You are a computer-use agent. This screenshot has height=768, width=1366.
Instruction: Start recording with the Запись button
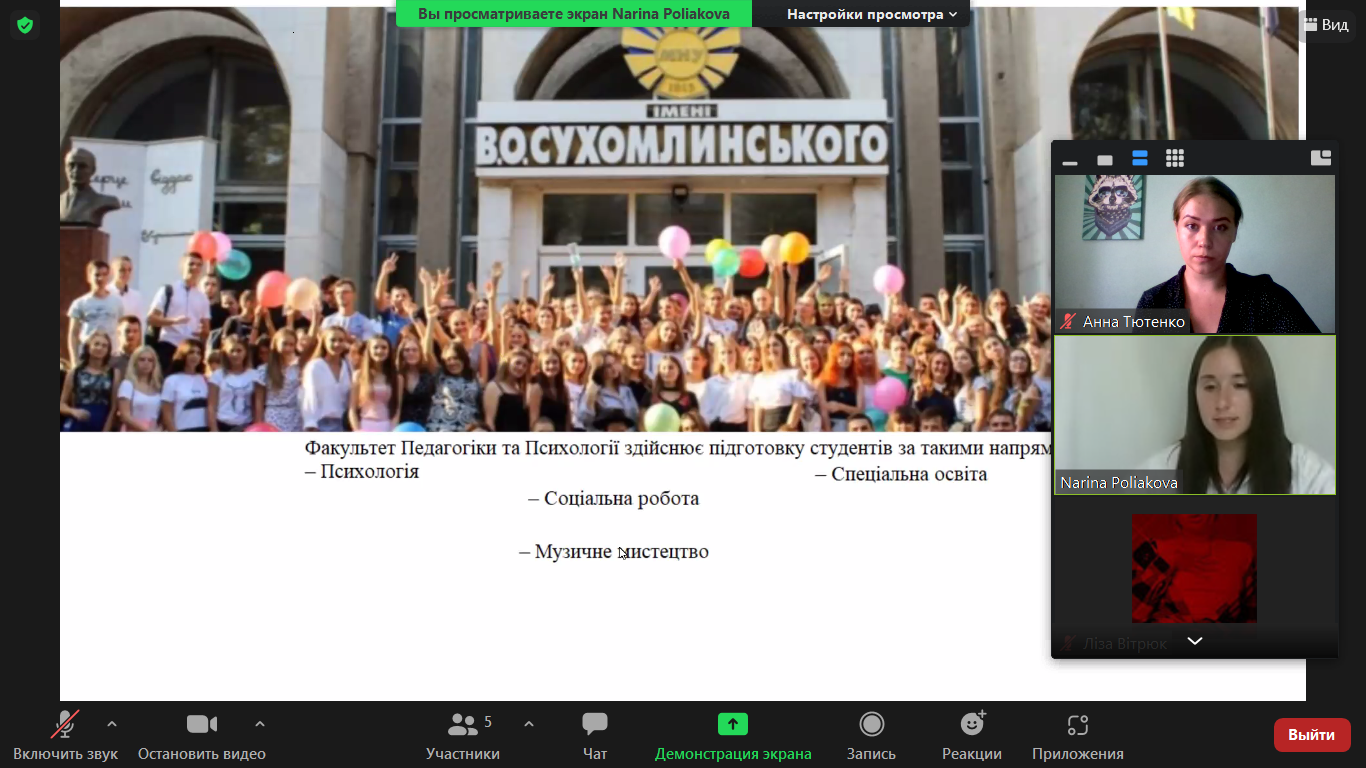pyautogui.click(x=871, y=736)
